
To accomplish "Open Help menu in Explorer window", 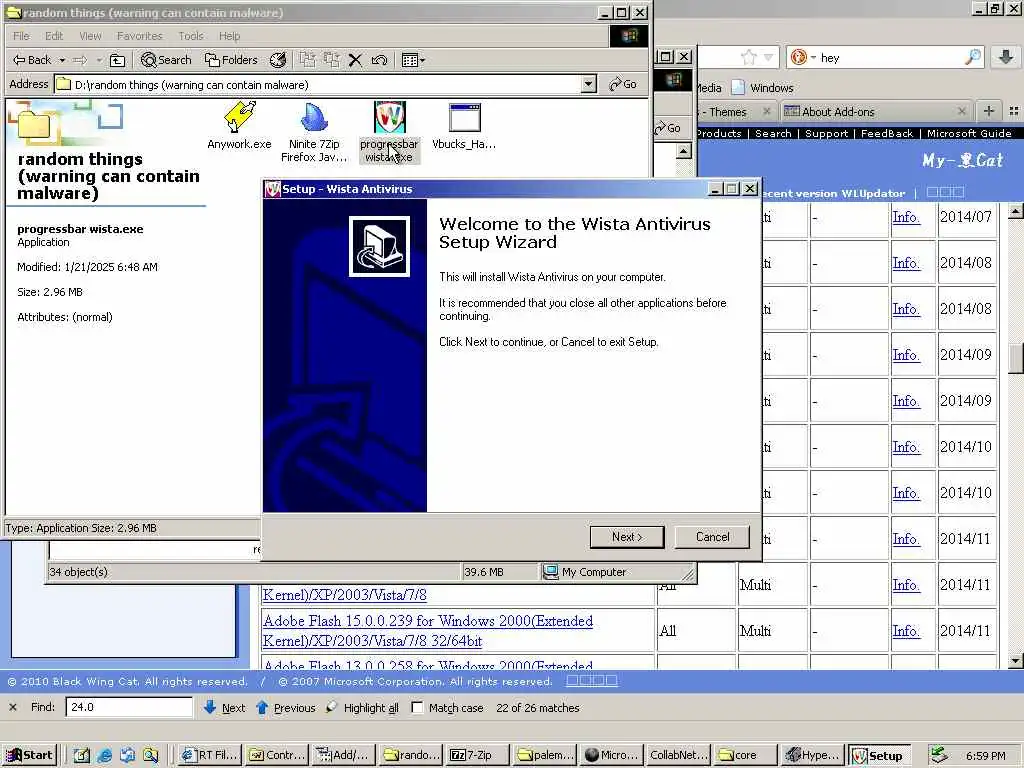I will click(229, 36).
